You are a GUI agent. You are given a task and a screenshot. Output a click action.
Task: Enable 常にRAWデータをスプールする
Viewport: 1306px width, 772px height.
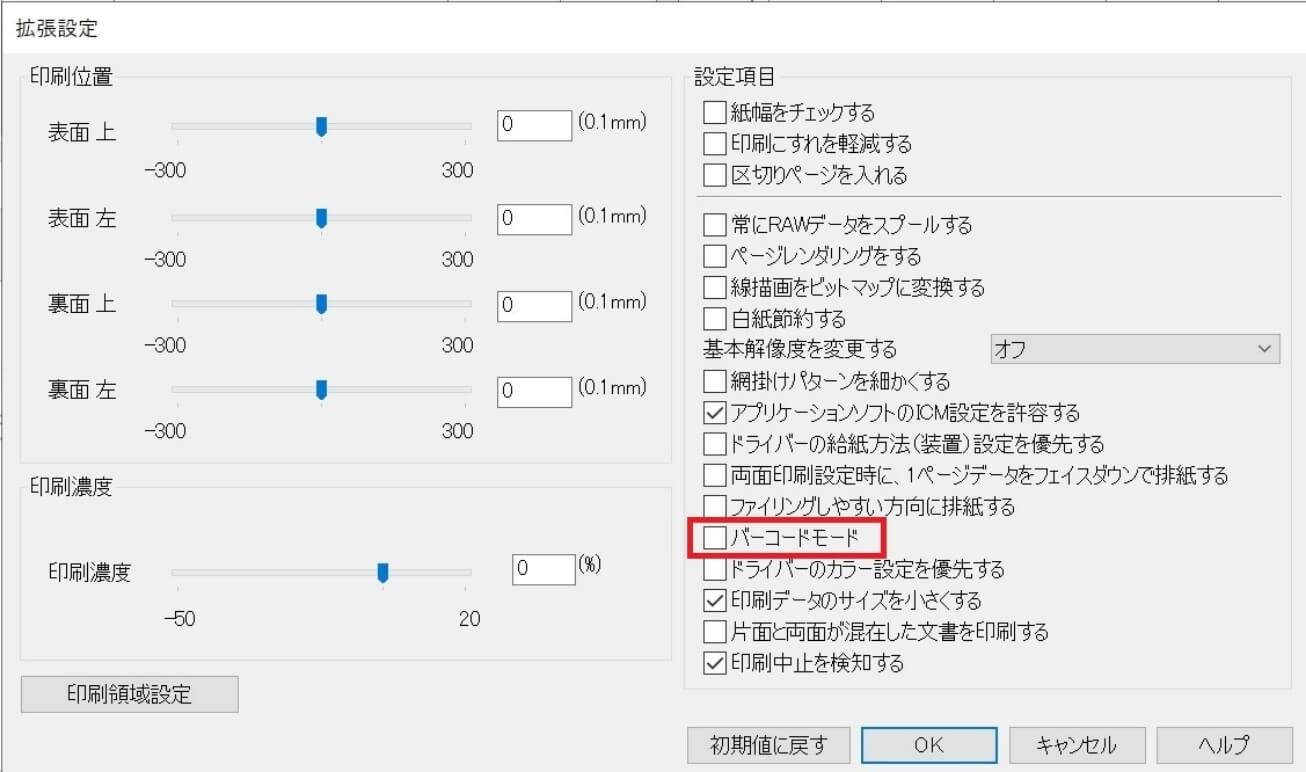point(714,225)
